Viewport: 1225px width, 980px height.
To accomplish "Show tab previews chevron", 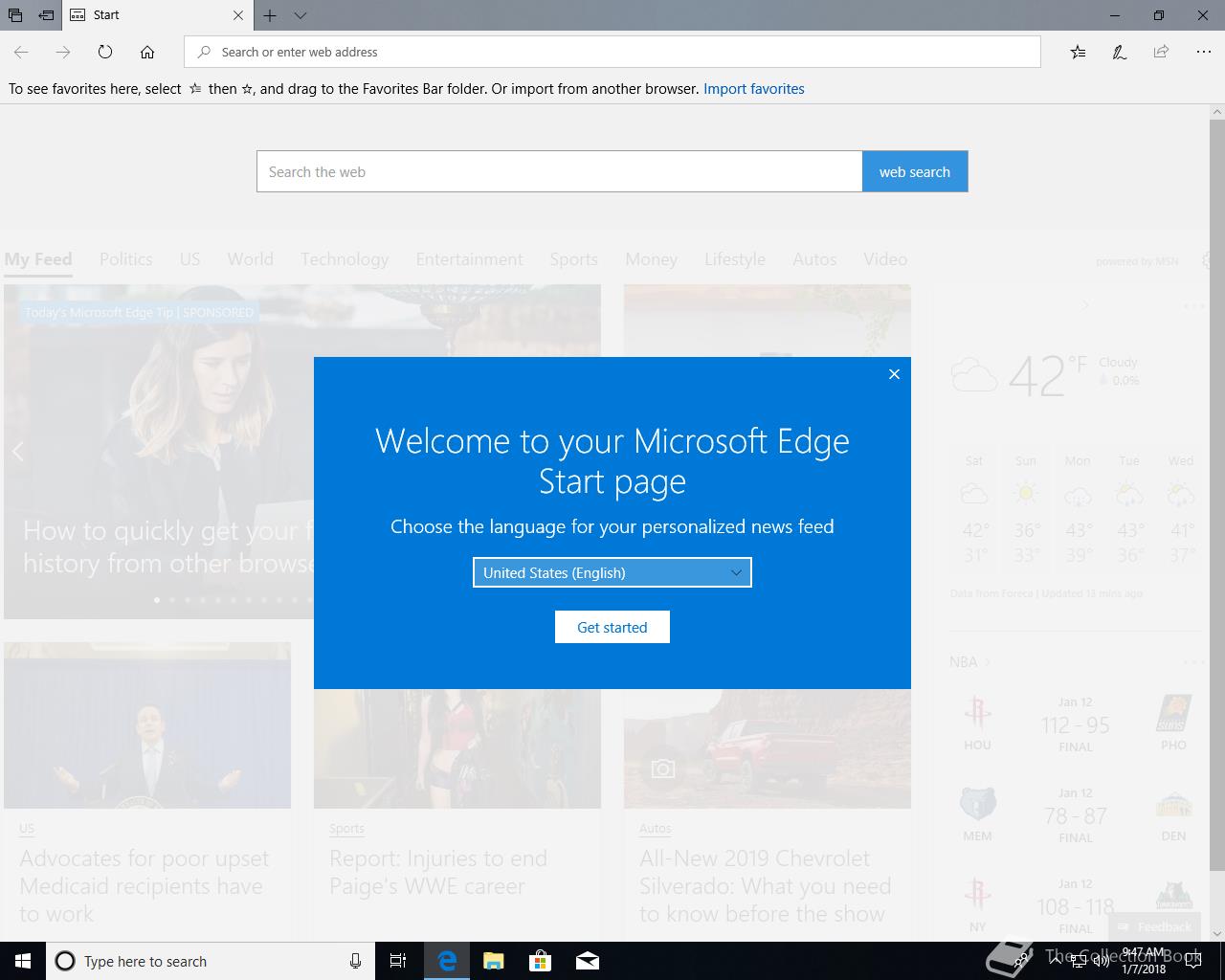I will tap(301, 15).
